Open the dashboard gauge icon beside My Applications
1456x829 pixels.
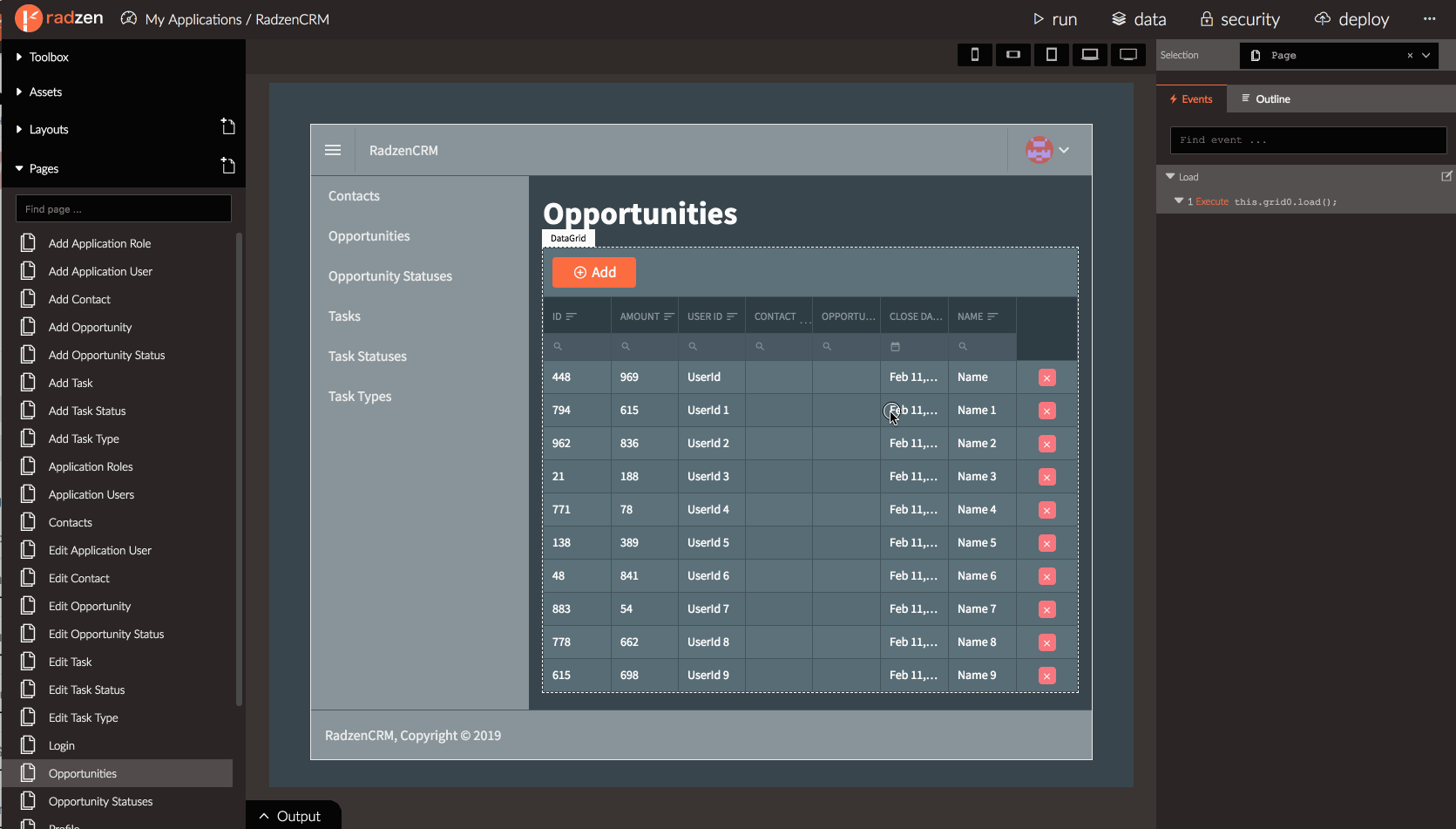click(x=129, y=18)
